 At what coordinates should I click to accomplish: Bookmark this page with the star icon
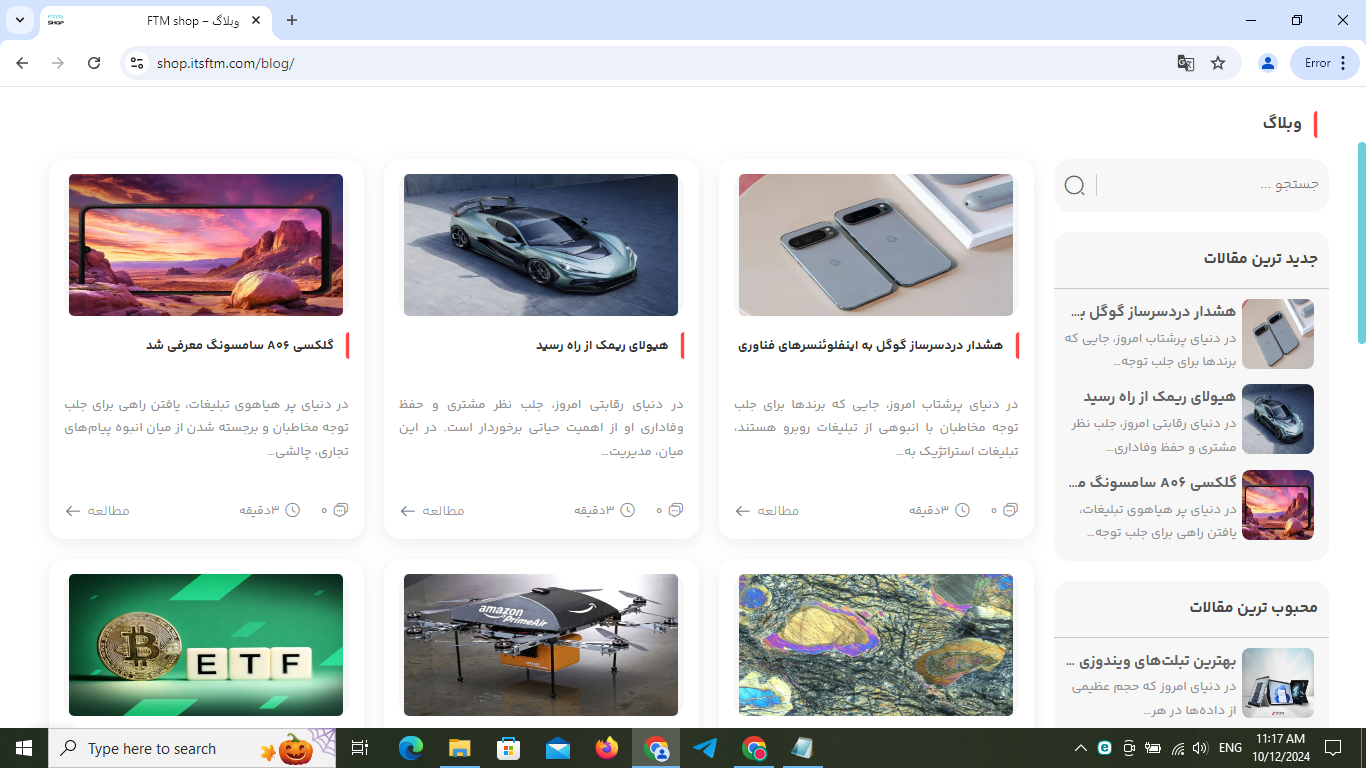[x=1218, y=63]
